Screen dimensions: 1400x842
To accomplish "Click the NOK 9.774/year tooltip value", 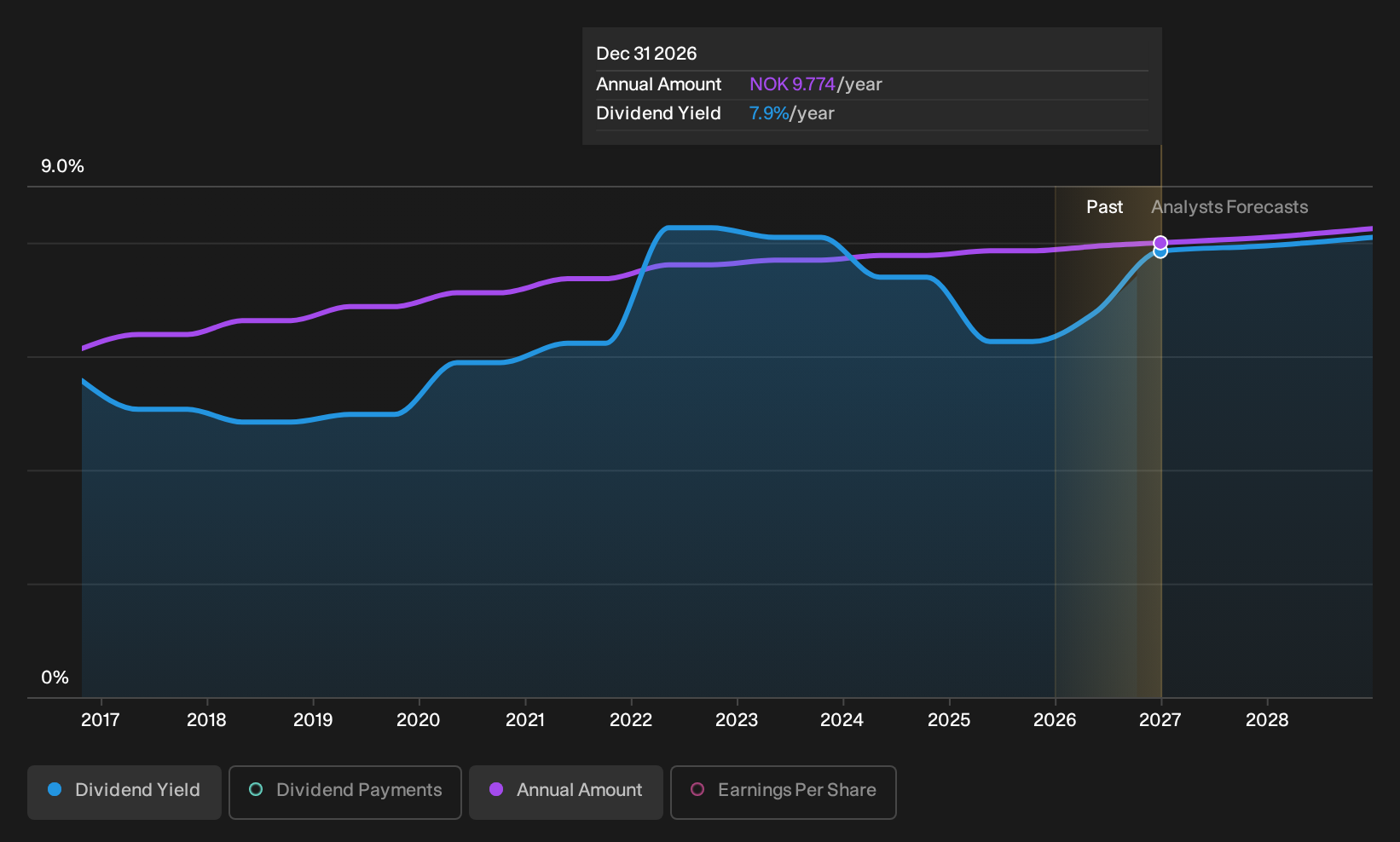I will tap(816, 84).
